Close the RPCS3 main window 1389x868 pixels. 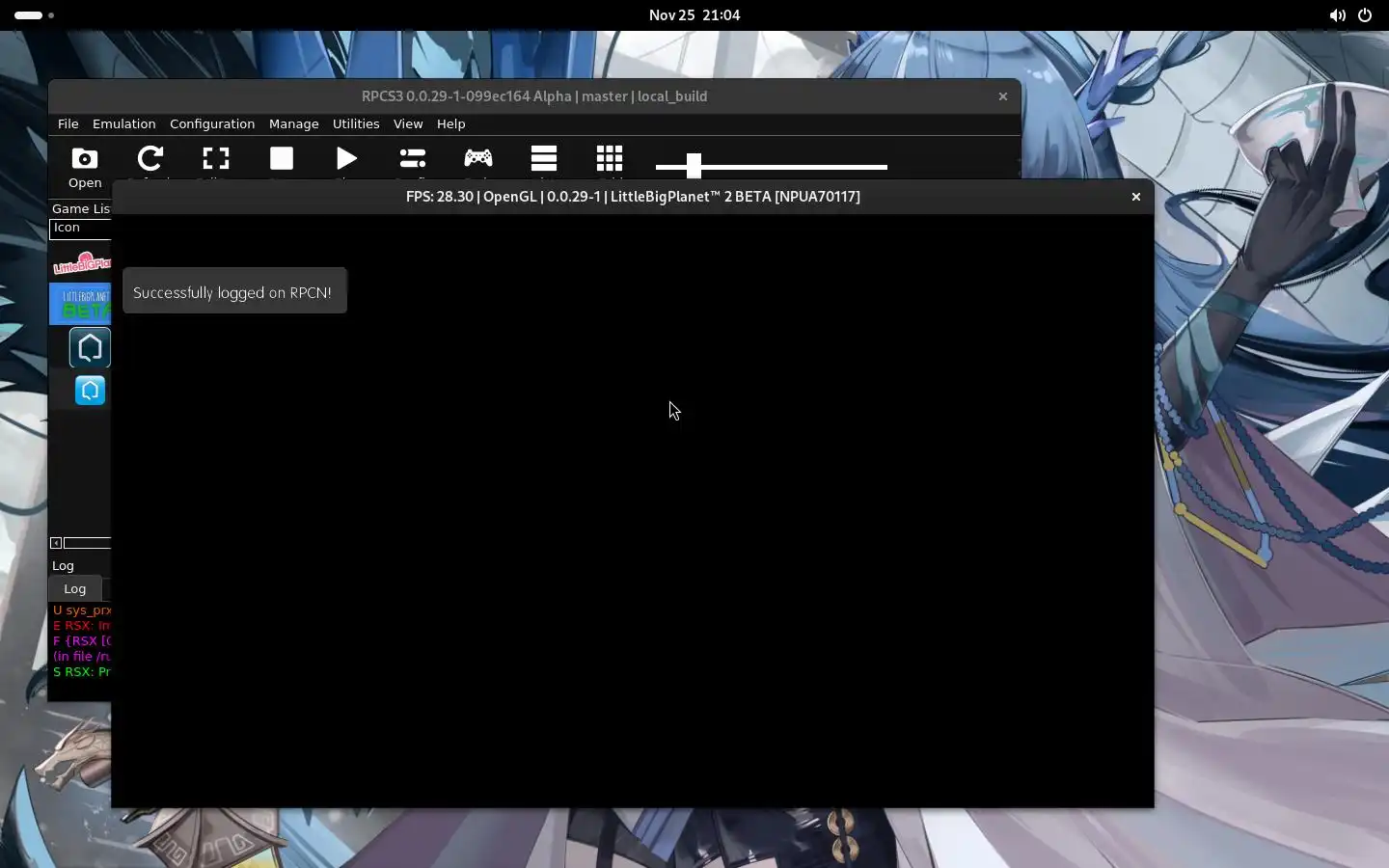click(x=1002, y=96)
